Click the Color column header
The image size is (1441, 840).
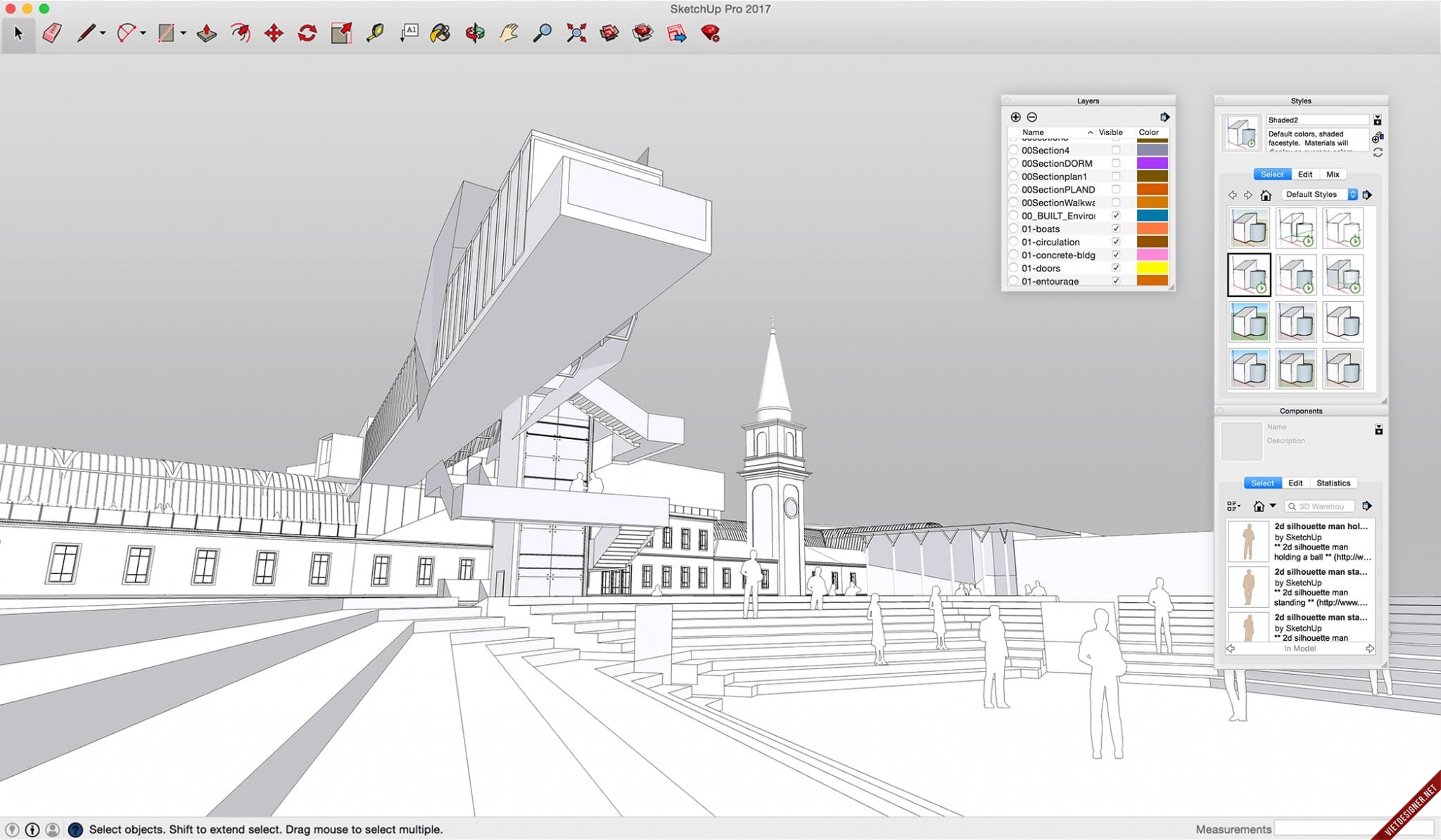click(1153, 132)
